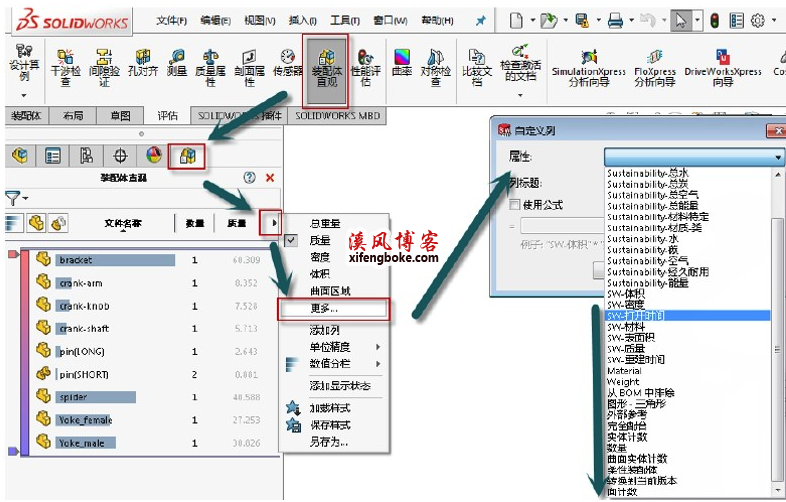Open the assembly visualization panel tab
Screen dimensions: 786x502
[x=187, y=156]
